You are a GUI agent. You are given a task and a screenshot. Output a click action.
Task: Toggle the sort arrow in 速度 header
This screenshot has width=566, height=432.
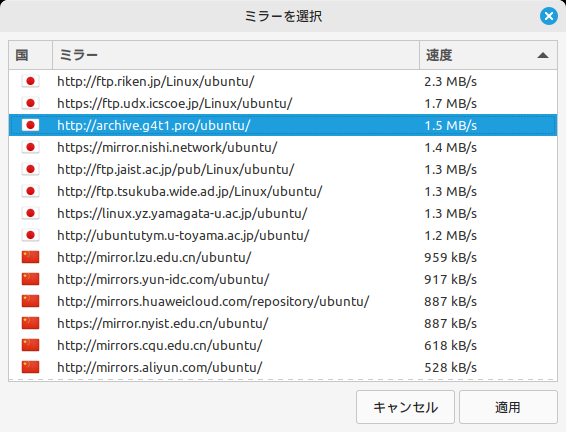[x=543, y=56]
